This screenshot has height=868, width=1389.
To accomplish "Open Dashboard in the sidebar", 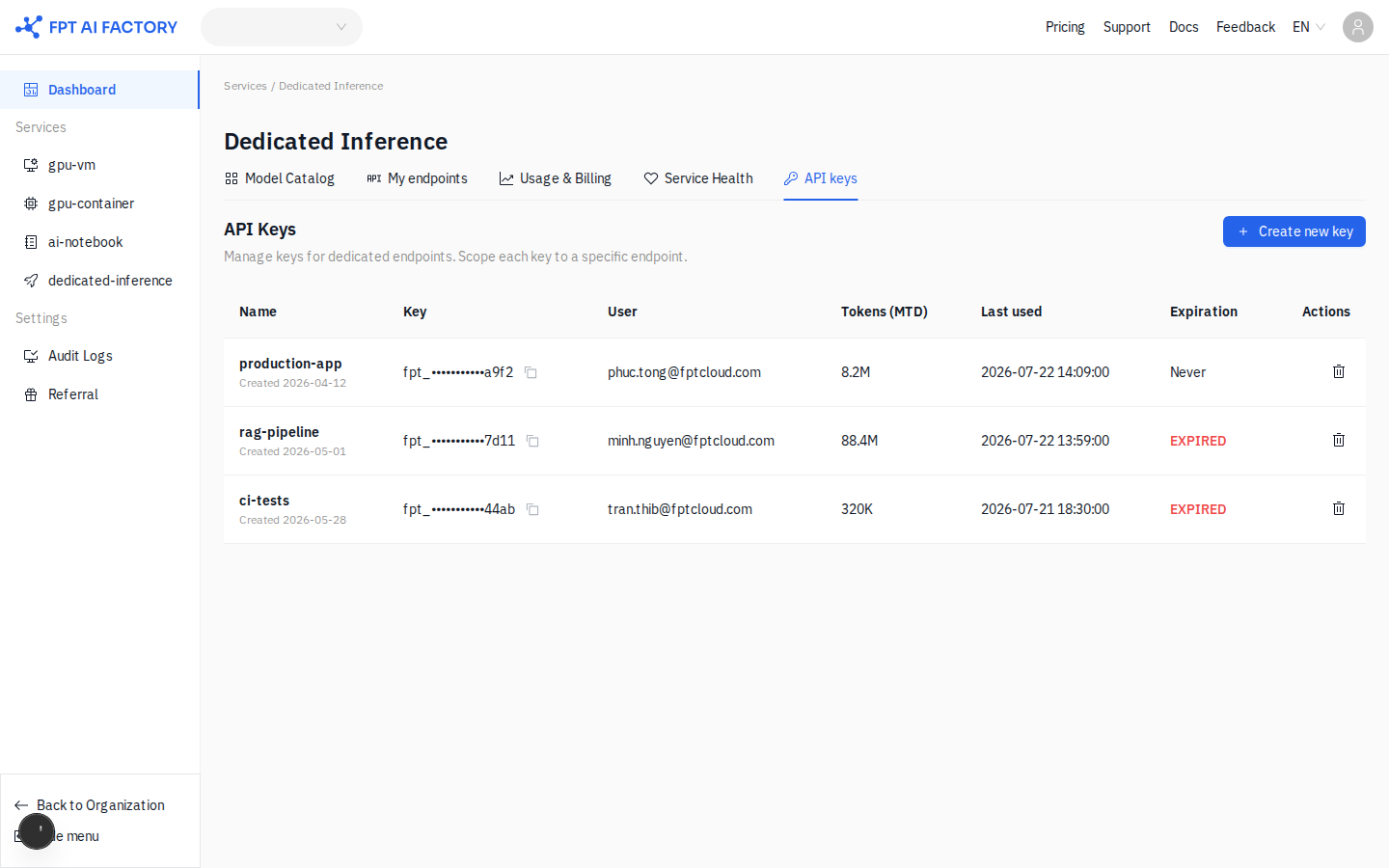I will point(99,90).
